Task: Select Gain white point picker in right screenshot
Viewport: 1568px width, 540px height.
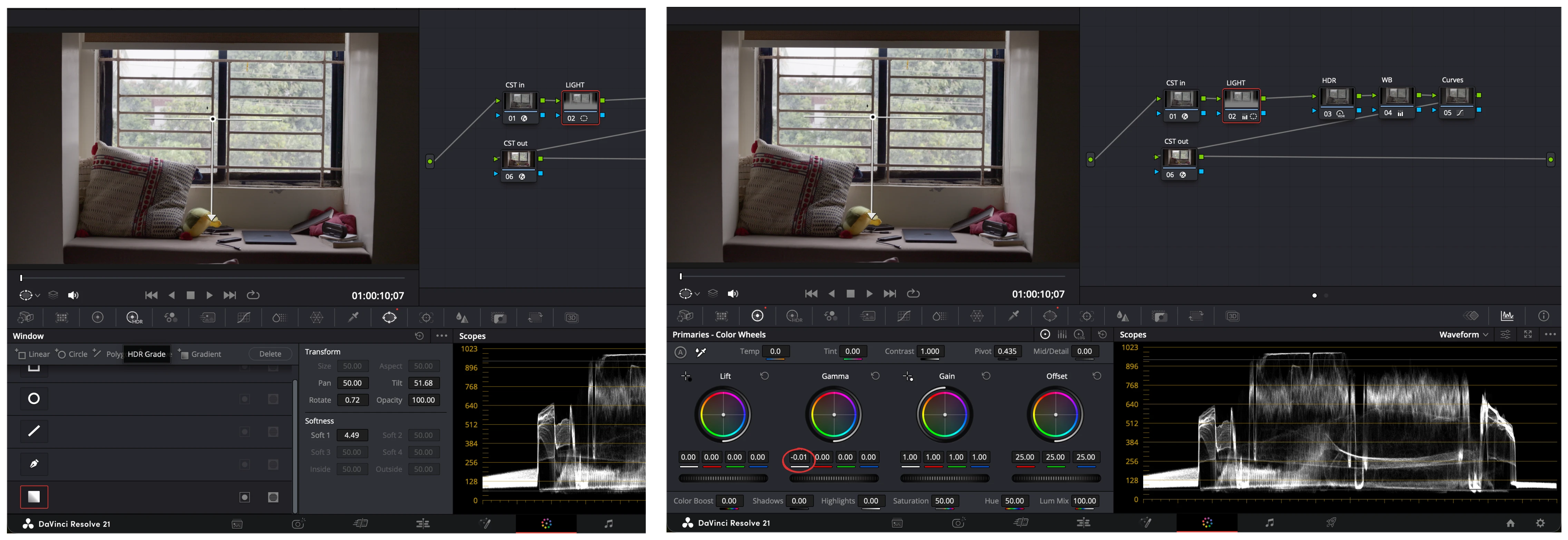Action: coord(908,377)
